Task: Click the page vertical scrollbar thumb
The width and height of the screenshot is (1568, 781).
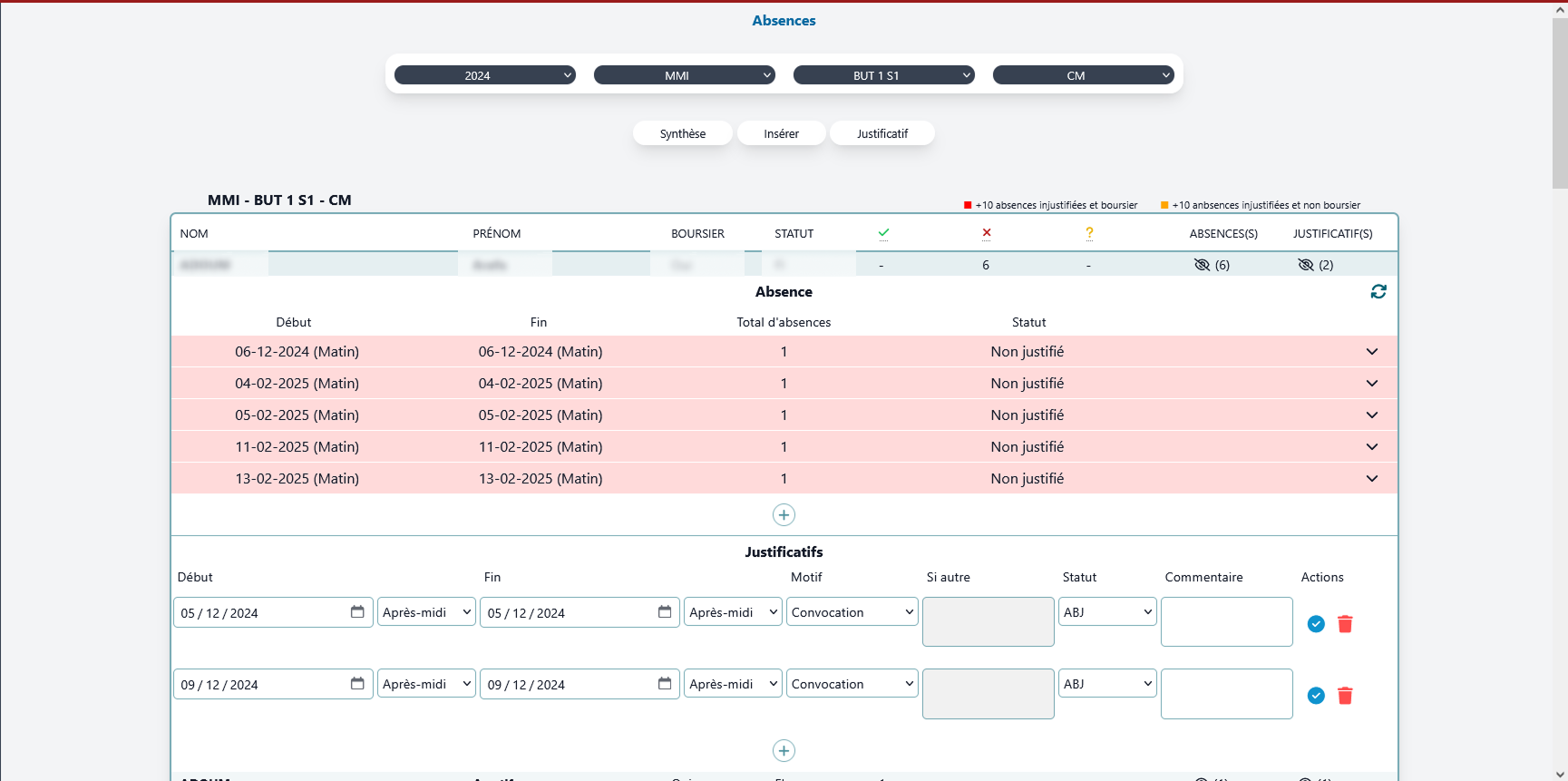Action: pyautogui.click(x=1560, y=103)
